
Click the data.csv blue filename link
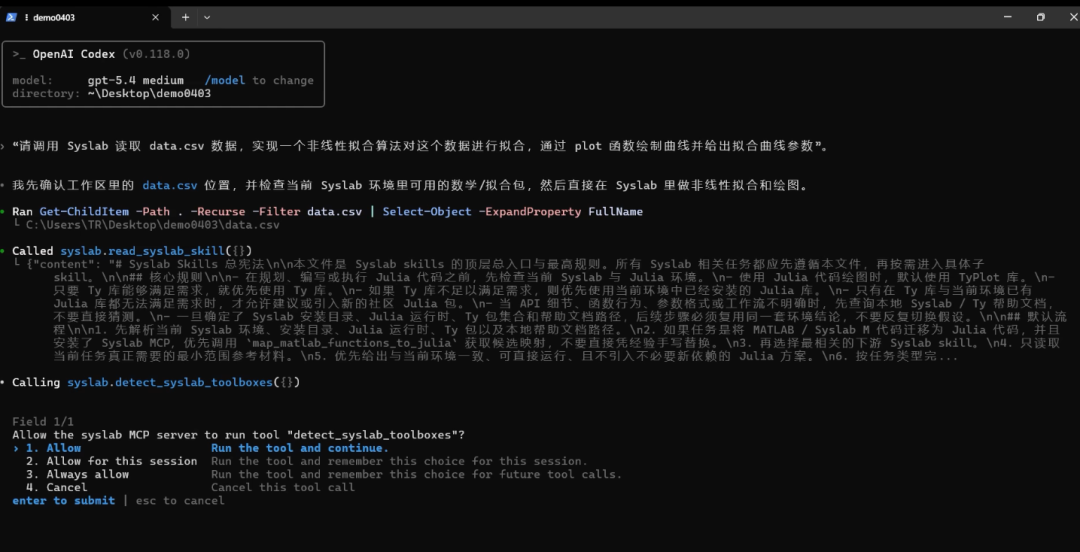[x=170, y=185]
